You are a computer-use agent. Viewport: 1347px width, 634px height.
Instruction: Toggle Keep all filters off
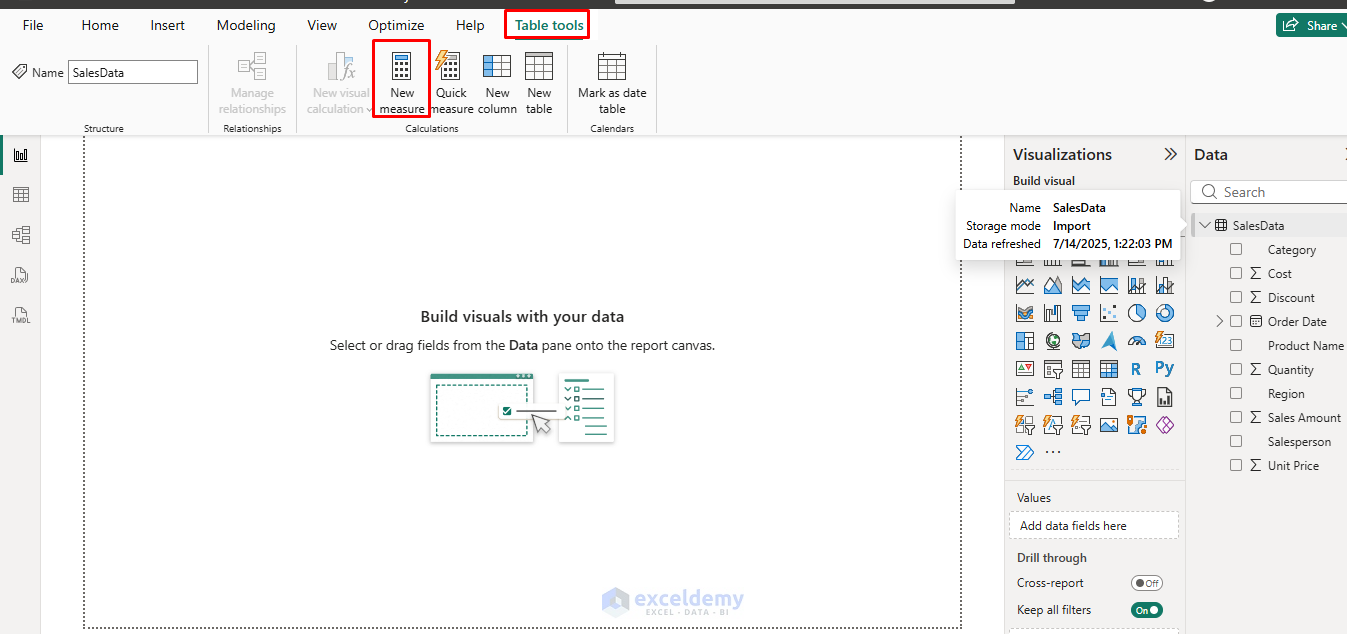tap(1147, 609)
